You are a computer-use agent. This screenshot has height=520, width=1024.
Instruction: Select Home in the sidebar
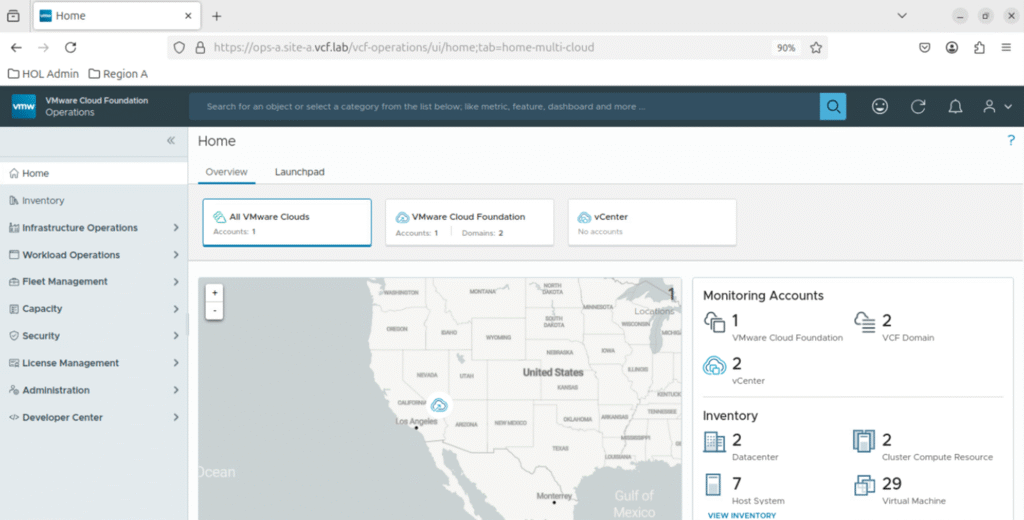94,173
